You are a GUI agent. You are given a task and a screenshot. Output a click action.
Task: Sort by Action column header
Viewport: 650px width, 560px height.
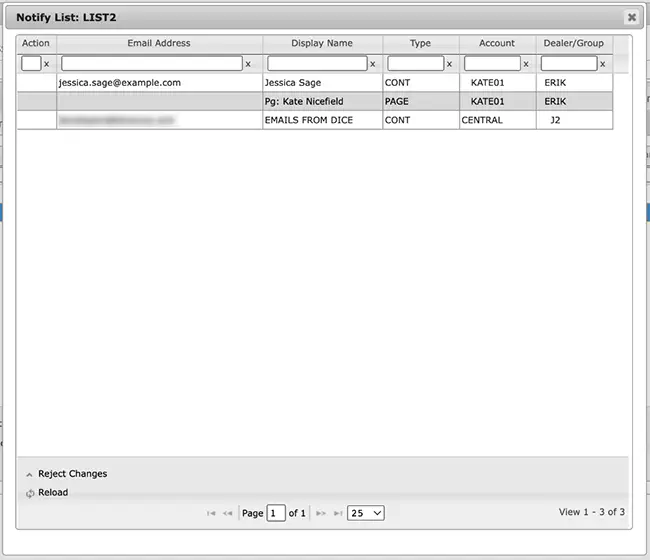(36, 44)
